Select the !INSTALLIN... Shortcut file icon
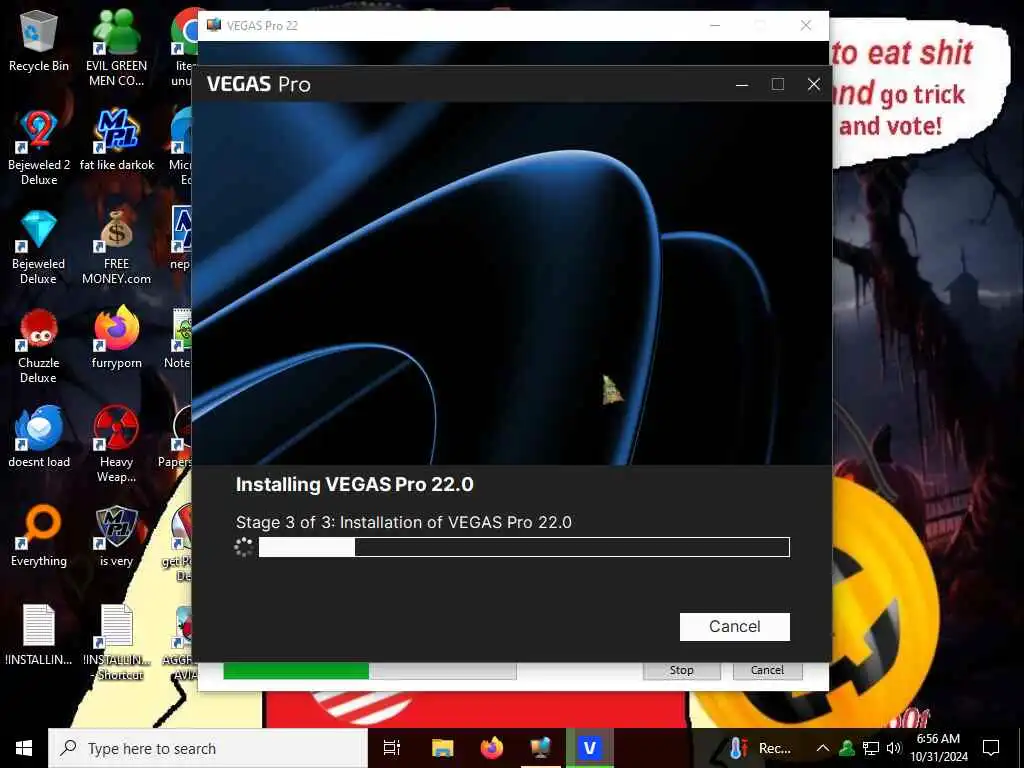 [x=116, y=643]
